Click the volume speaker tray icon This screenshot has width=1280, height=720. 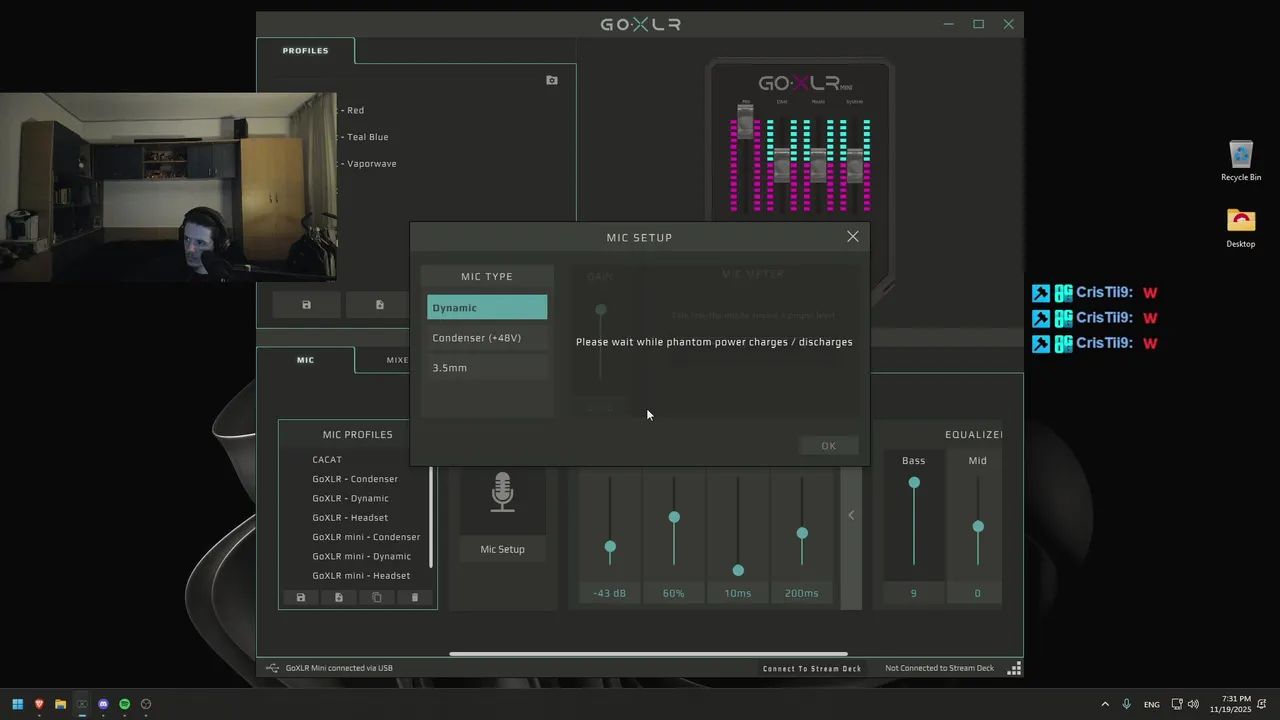coord(1193,704)
